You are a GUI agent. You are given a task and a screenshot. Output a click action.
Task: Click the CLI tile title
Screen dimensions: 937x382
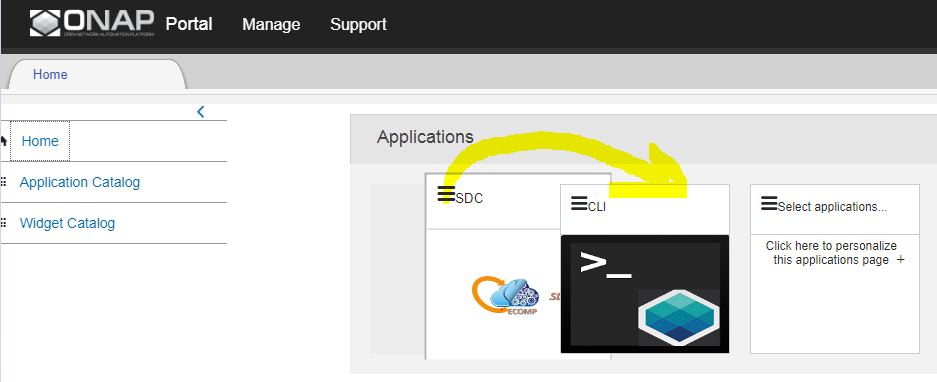(x=597, y=207)
